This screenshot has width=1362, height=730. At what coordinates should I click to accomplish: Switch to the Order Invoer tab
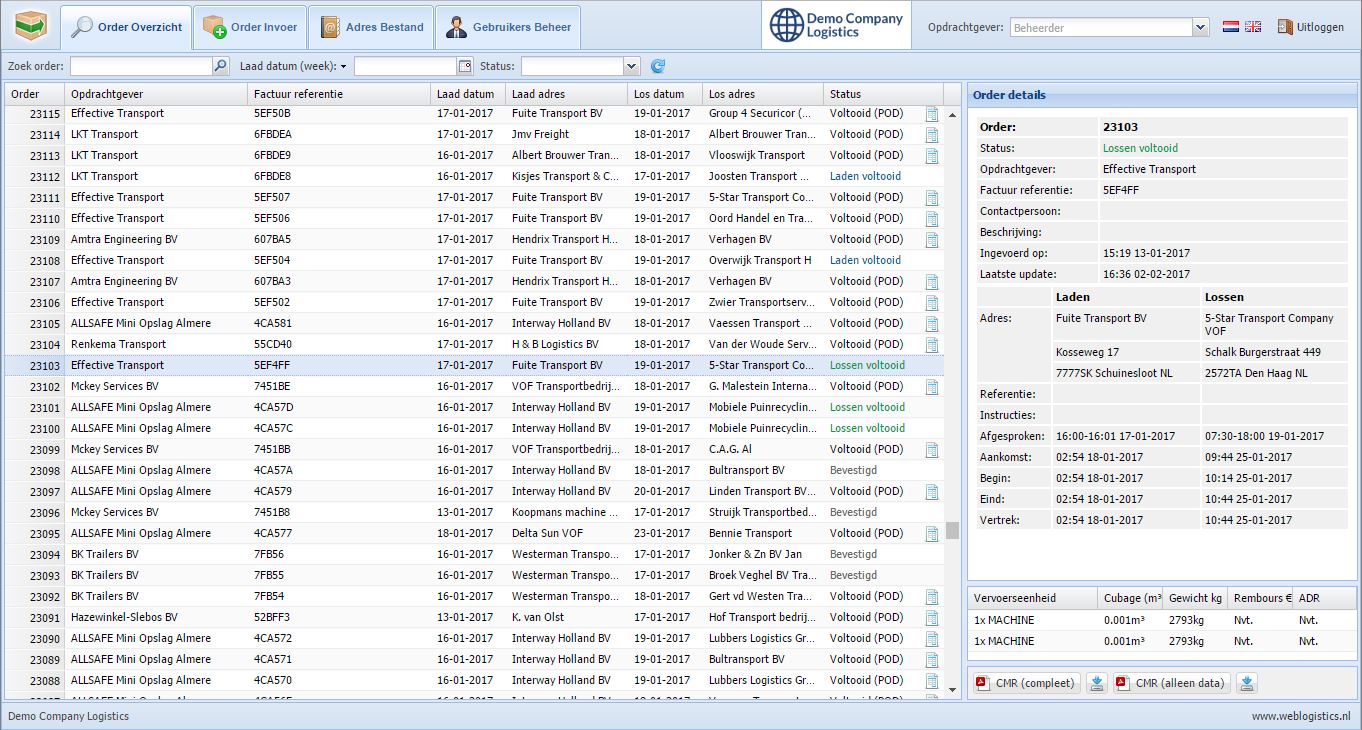point(250,27)
